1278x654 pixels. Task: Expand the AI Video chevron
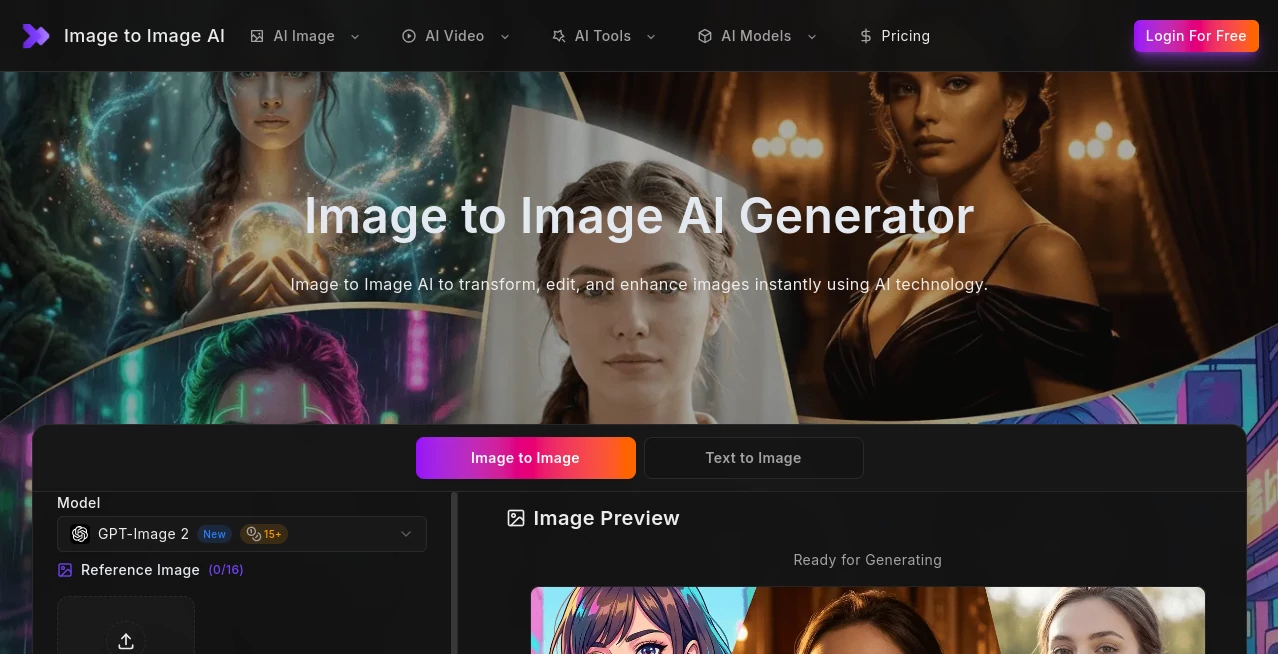click(505, 36)
